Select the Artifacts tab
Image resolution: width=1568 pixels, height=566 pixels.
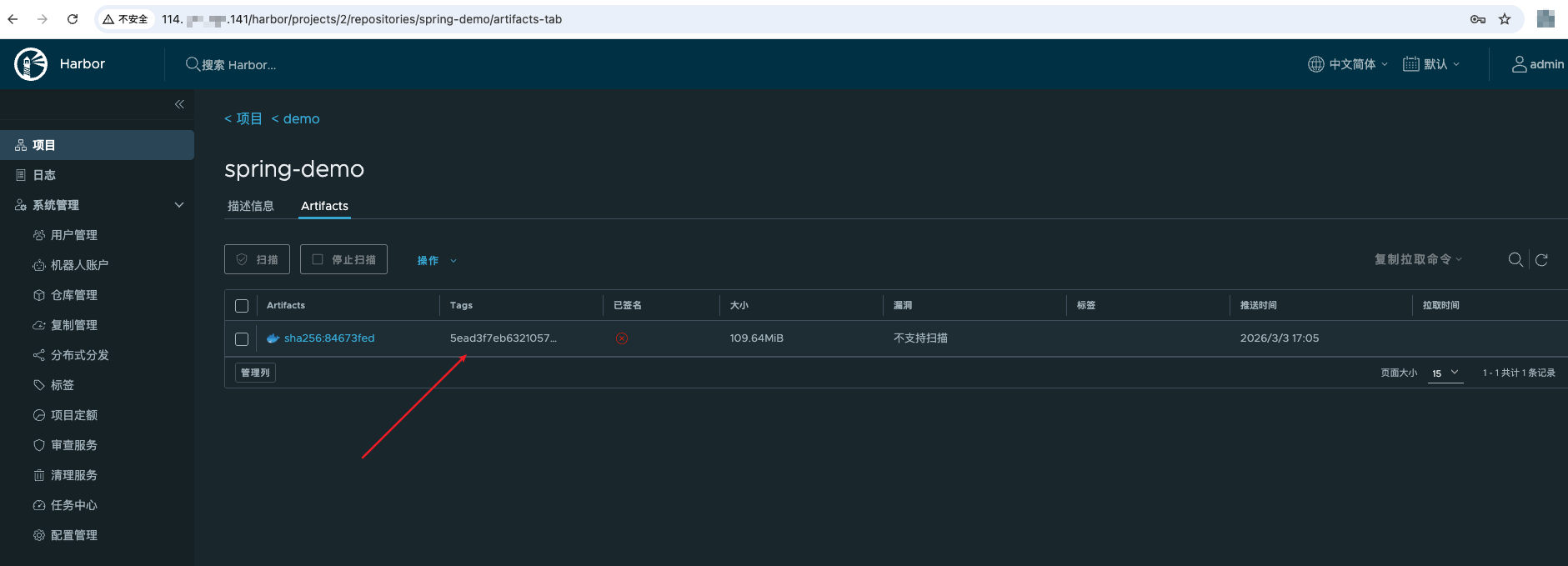324,206
